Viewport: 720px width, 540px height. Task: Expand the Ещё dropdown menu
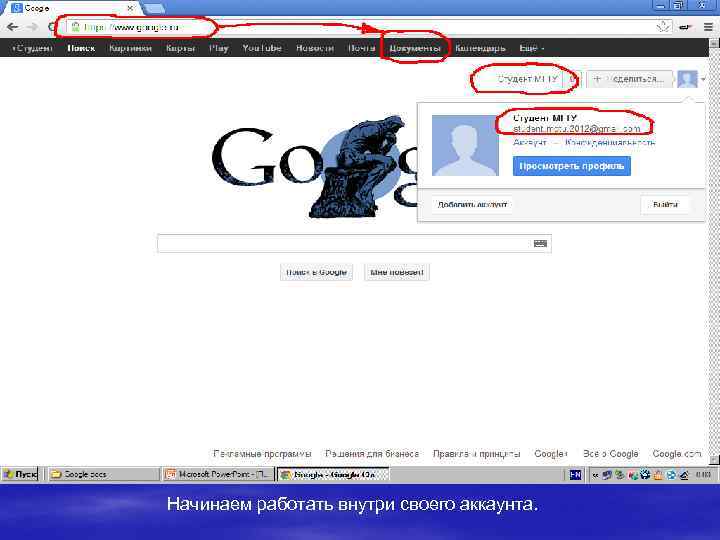532,48
